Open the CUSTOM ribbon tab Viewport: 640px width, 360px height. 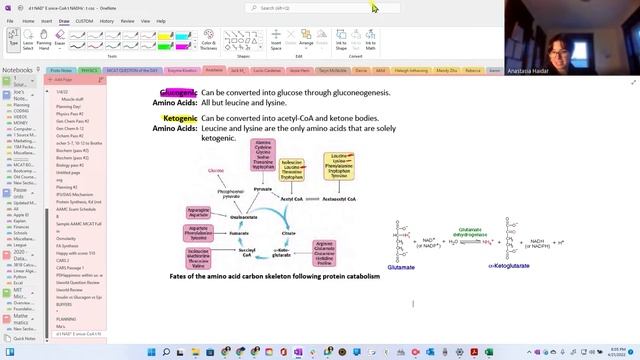pyautogui.click(x=84, y=21)
